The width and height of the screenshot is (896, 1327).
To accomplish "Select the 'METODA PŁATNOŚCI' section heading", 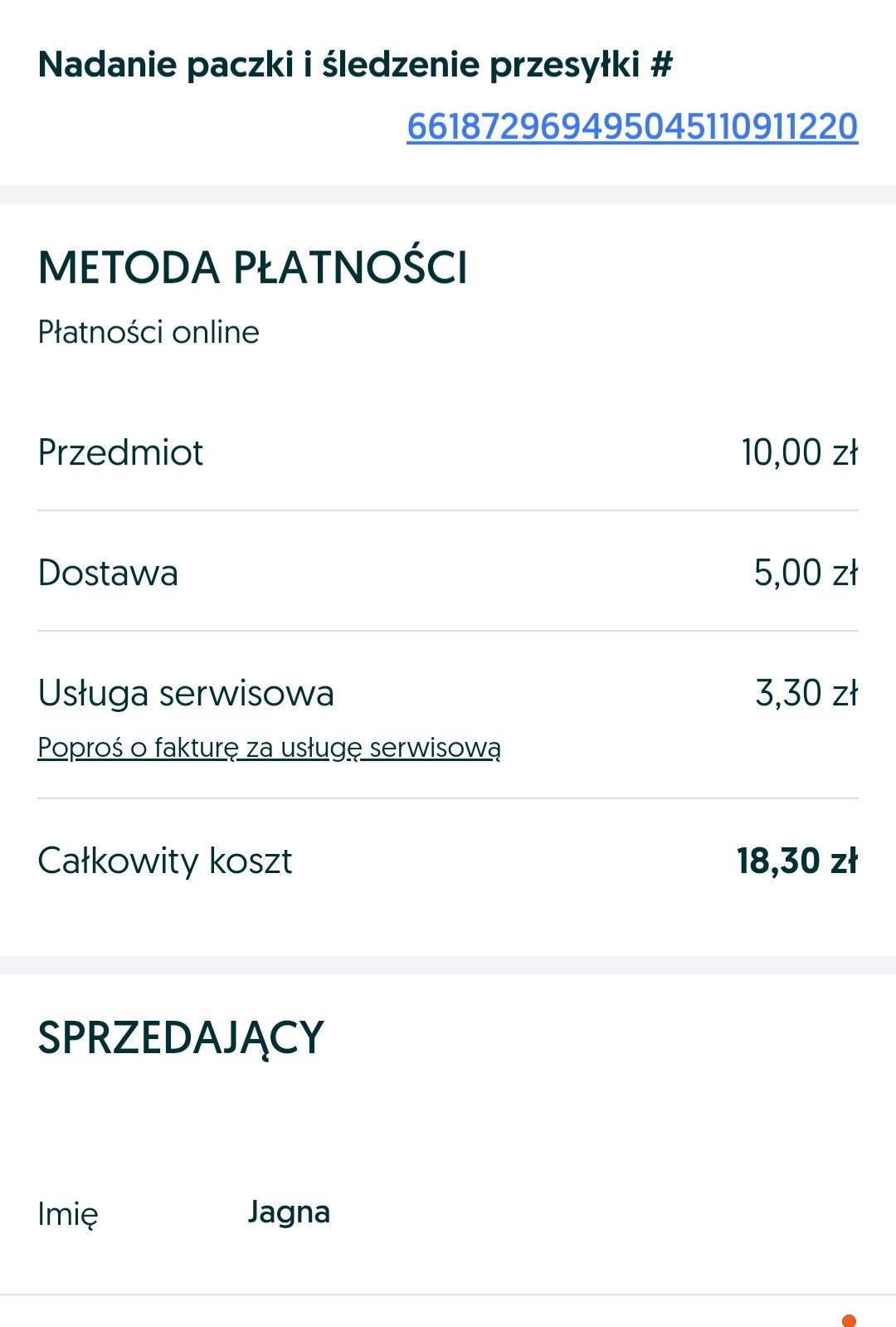I will coord(253,268).
